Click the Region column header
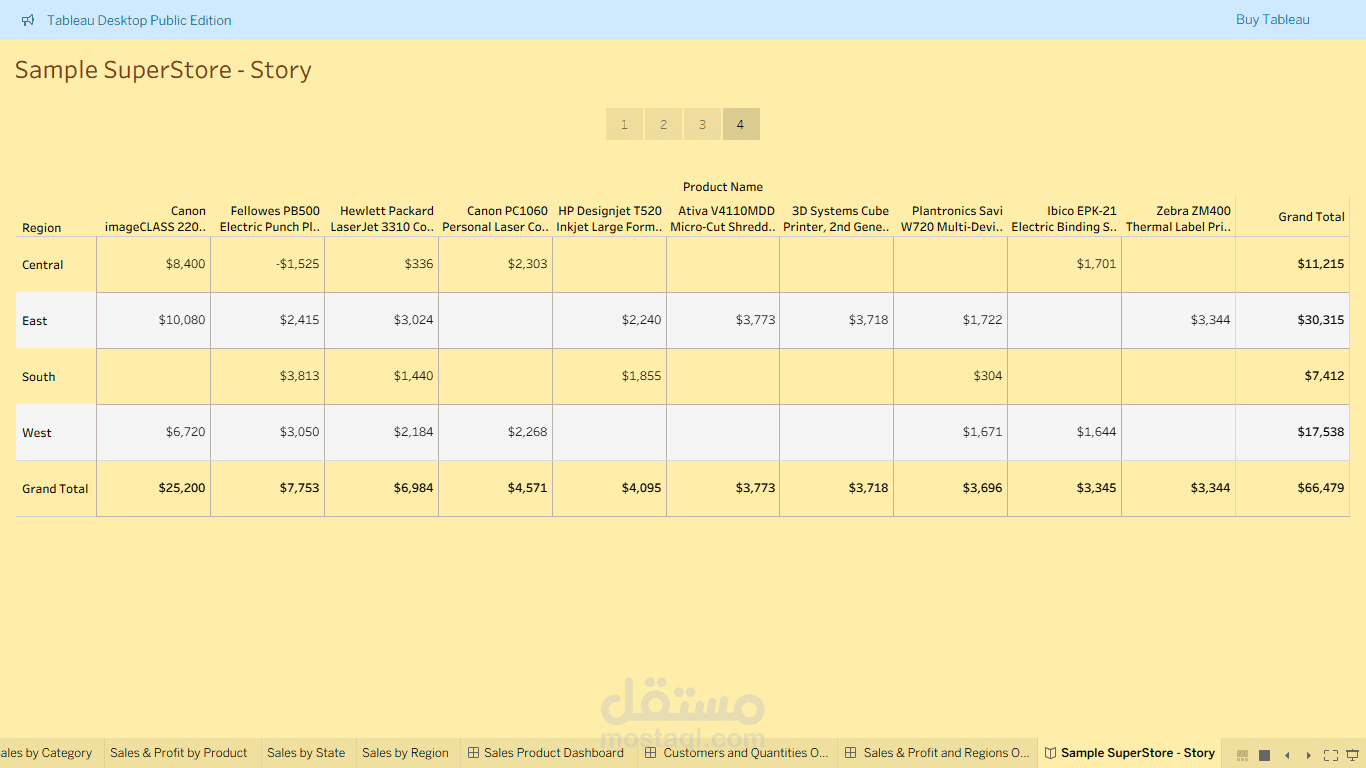1366x768 pixels. (x=42, y=228)
